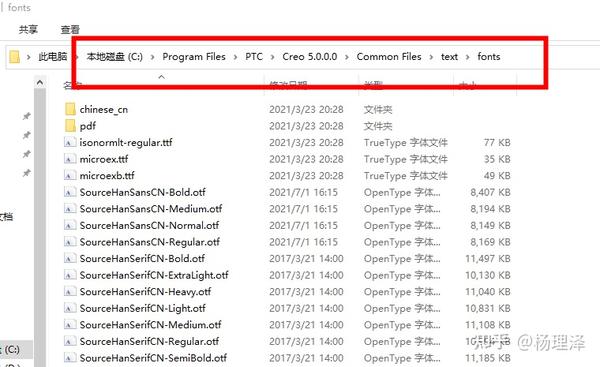
Task: Select the pdf folder icon
Action: (70, 126)
